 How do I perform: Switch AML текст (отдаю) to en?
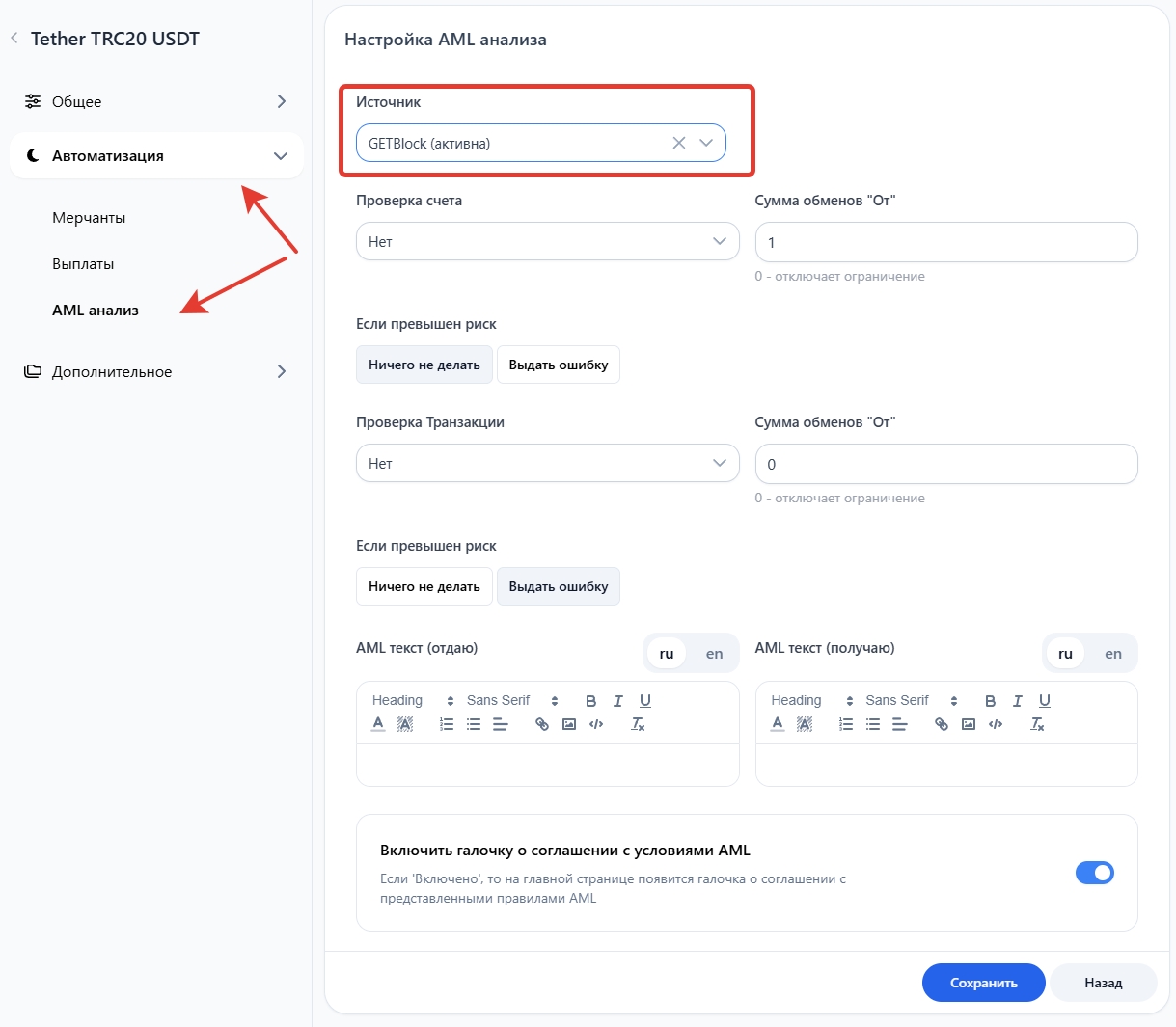coord(714,653)
